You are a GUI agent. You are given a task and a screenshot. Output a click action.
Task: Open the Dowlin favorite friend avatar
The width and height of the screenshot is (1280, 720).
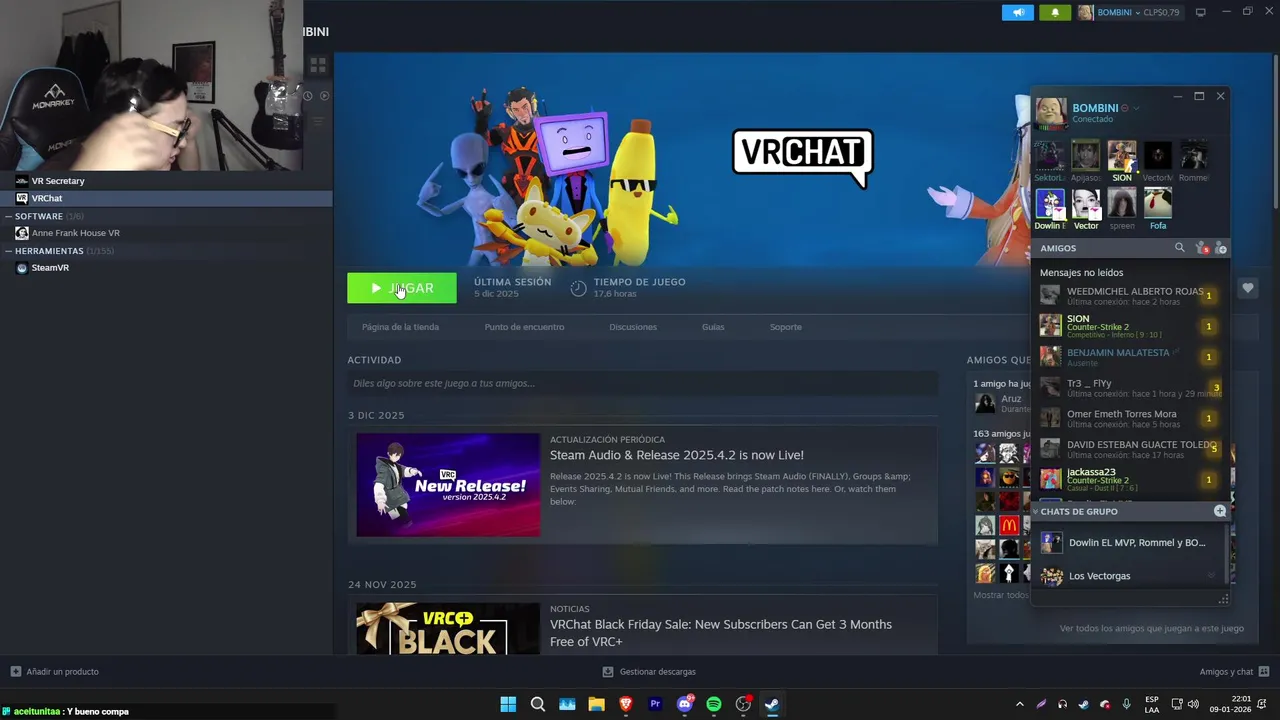tap(1050, 204)
